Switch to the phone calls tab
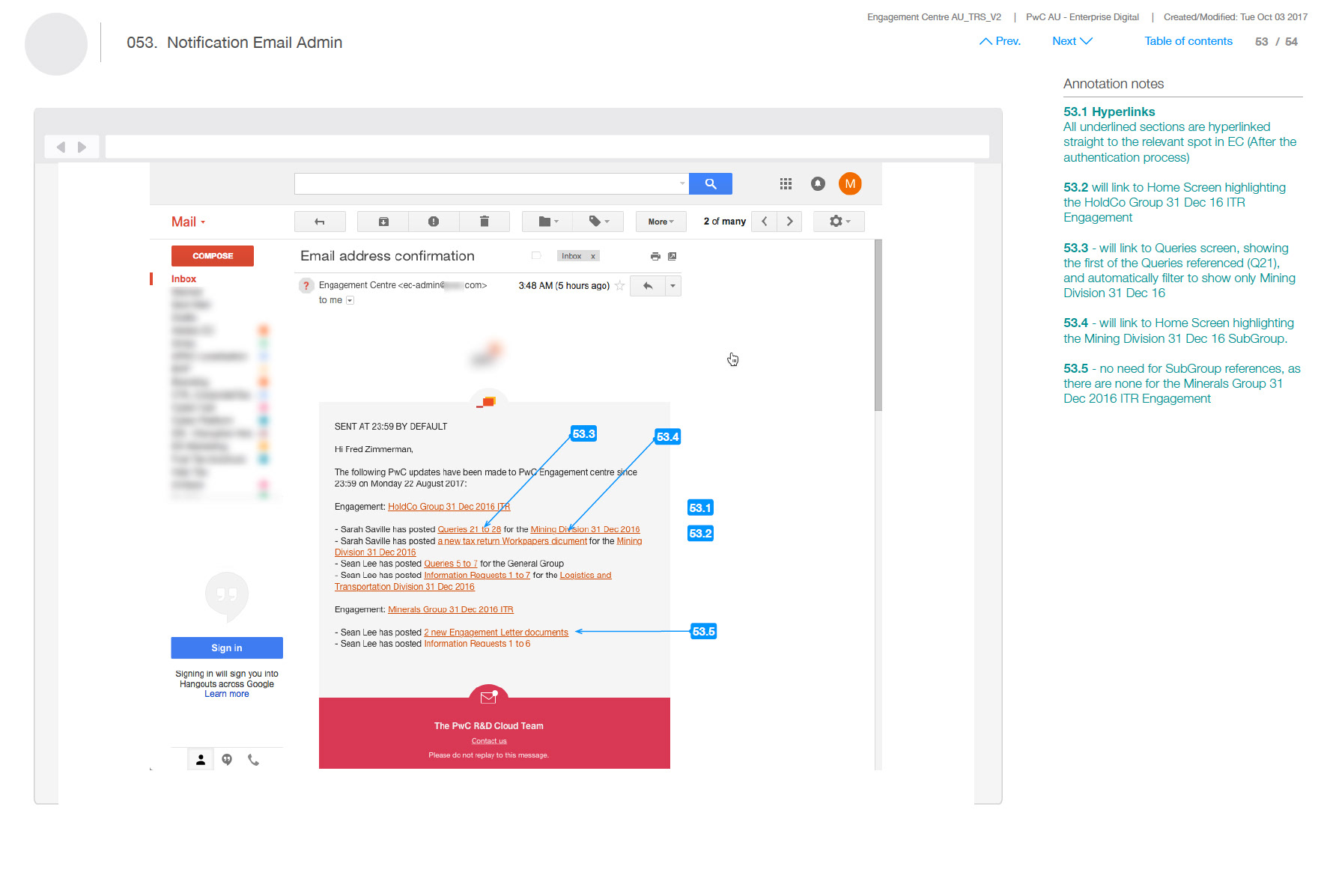The height and width of the screenshot is (896, 1321). point(253,760)
